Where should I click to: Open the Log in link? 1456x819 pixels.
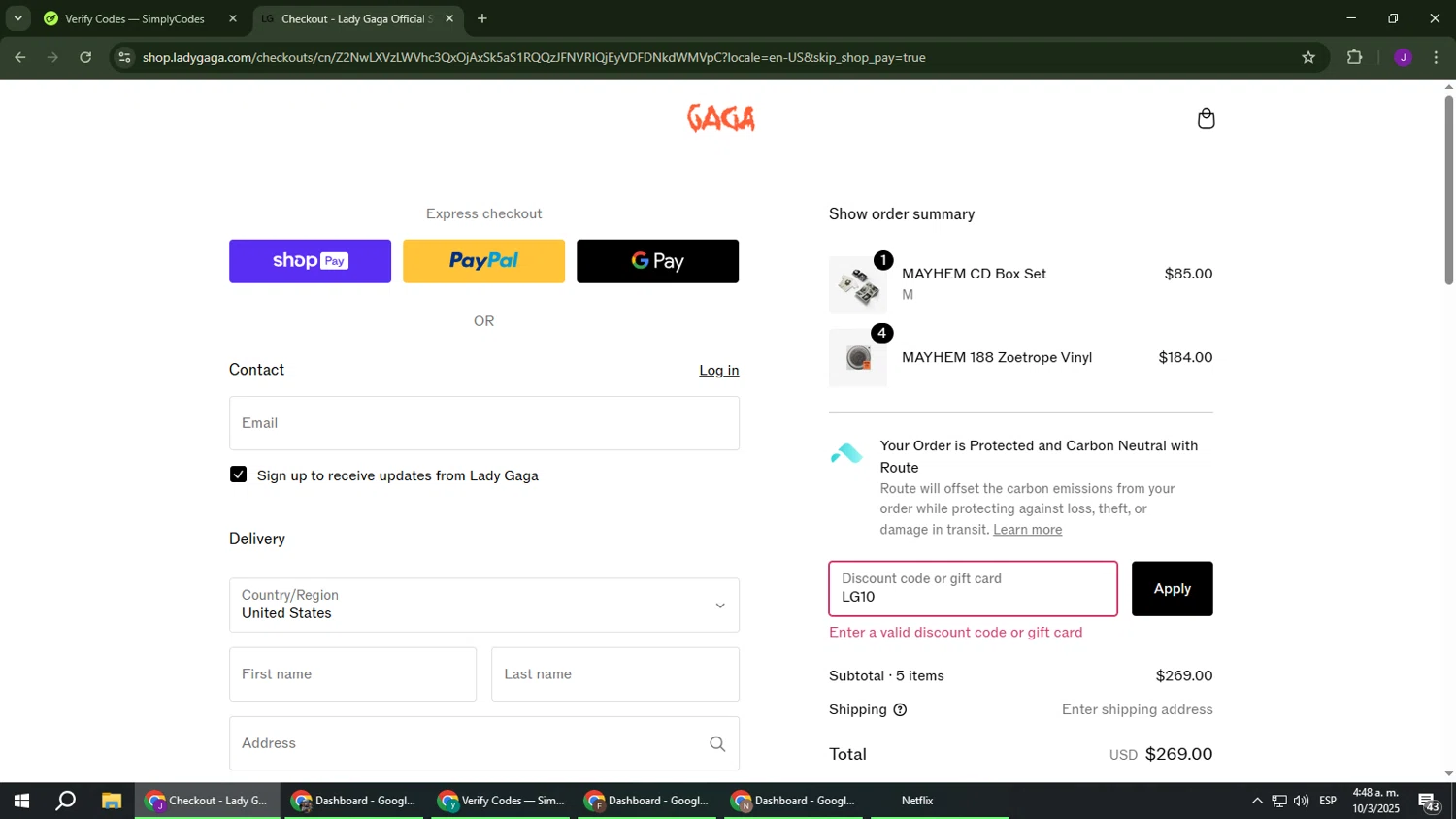(x=719, y=371)
